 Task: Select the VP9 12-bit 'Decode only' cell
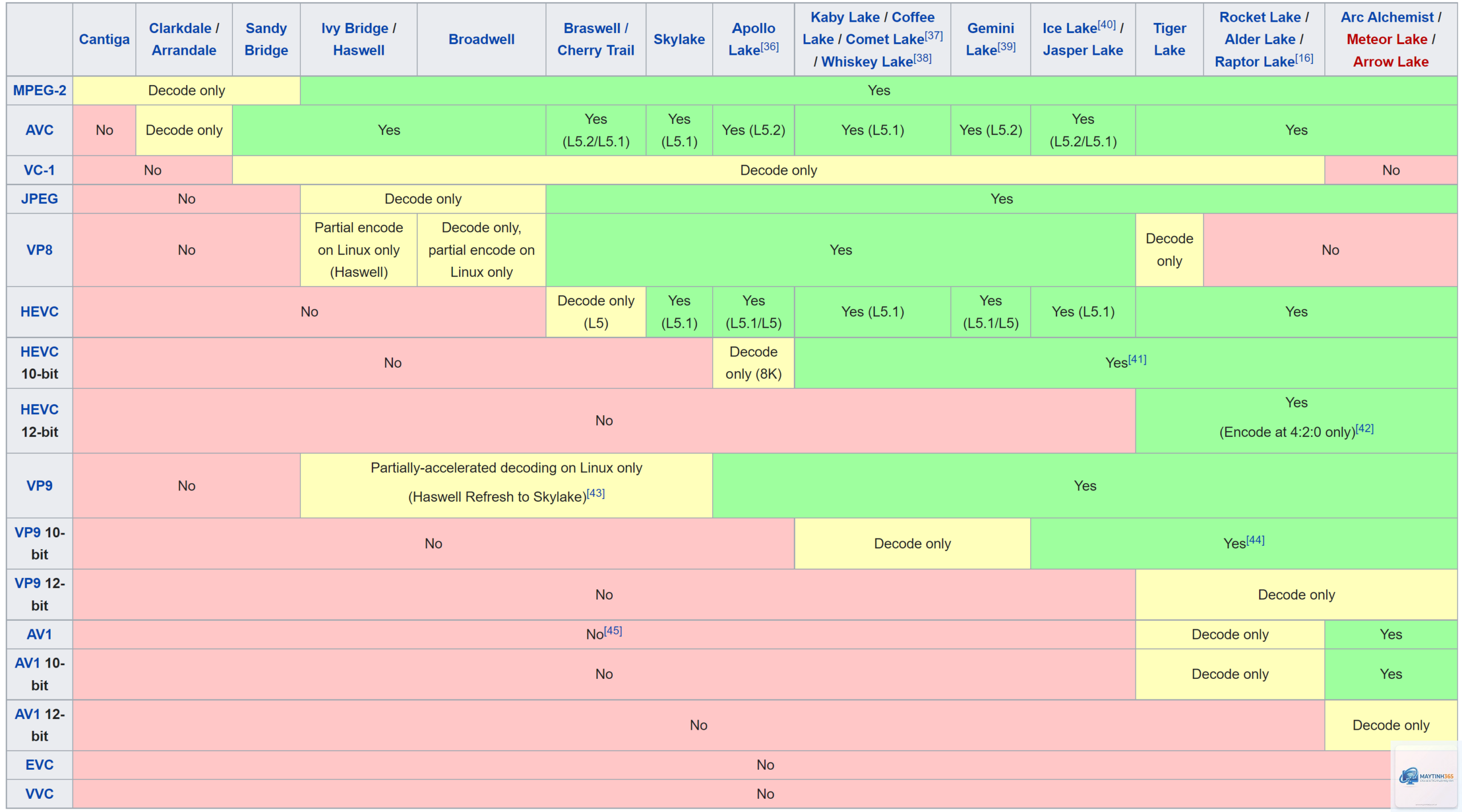pyautogui.click(x=1296, y=595)
